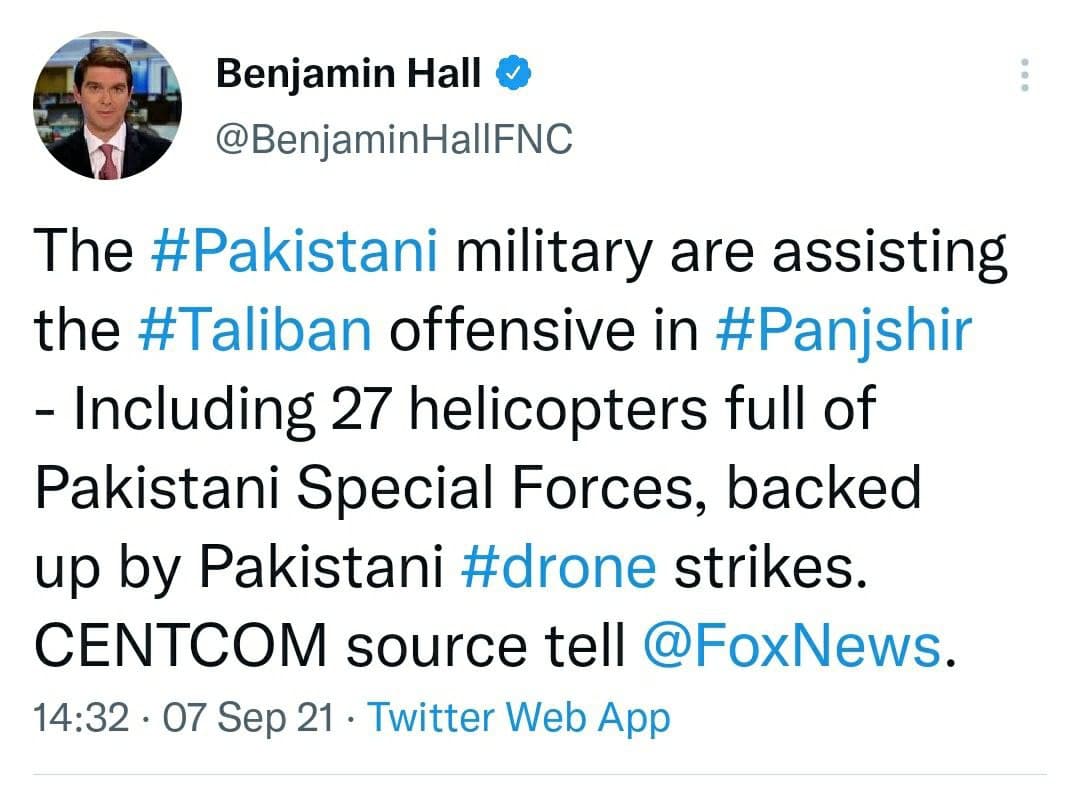The height and width of the screenshot is (786, 1080).
Task: Open the Twitter Web App source link
Action: tap(519, 718)
